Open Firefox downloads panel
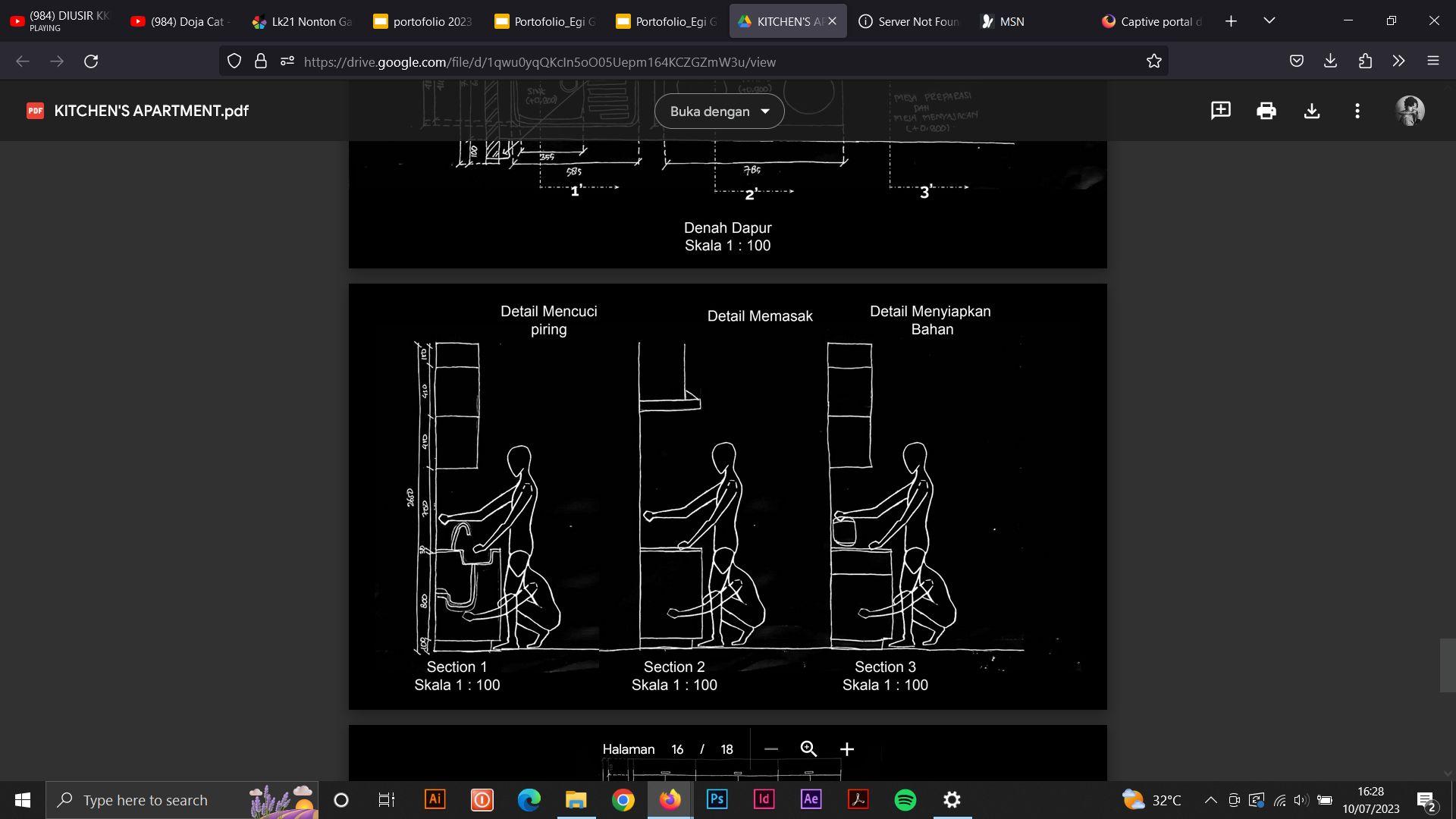1456x819 pixels. pos(1330,61)
